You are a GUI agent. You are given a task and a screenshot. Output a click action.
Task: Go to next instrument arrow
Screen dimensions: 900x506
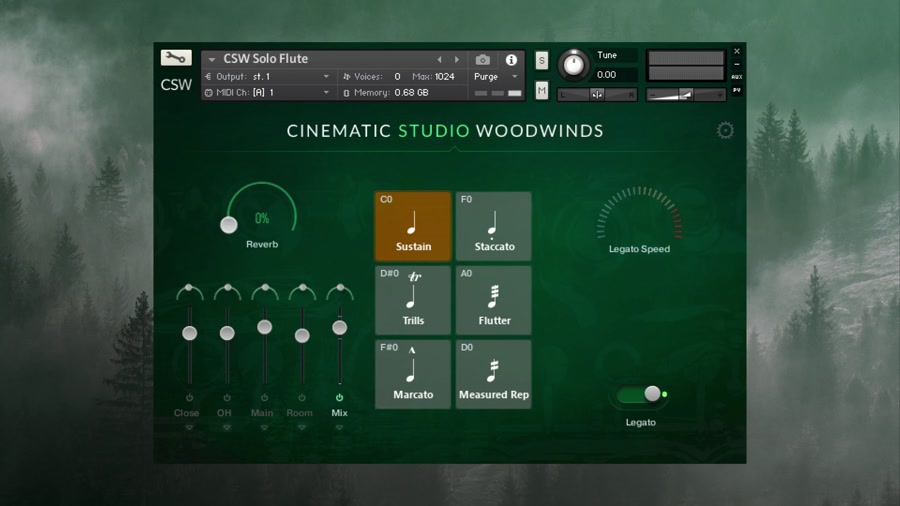pos(457,59)
